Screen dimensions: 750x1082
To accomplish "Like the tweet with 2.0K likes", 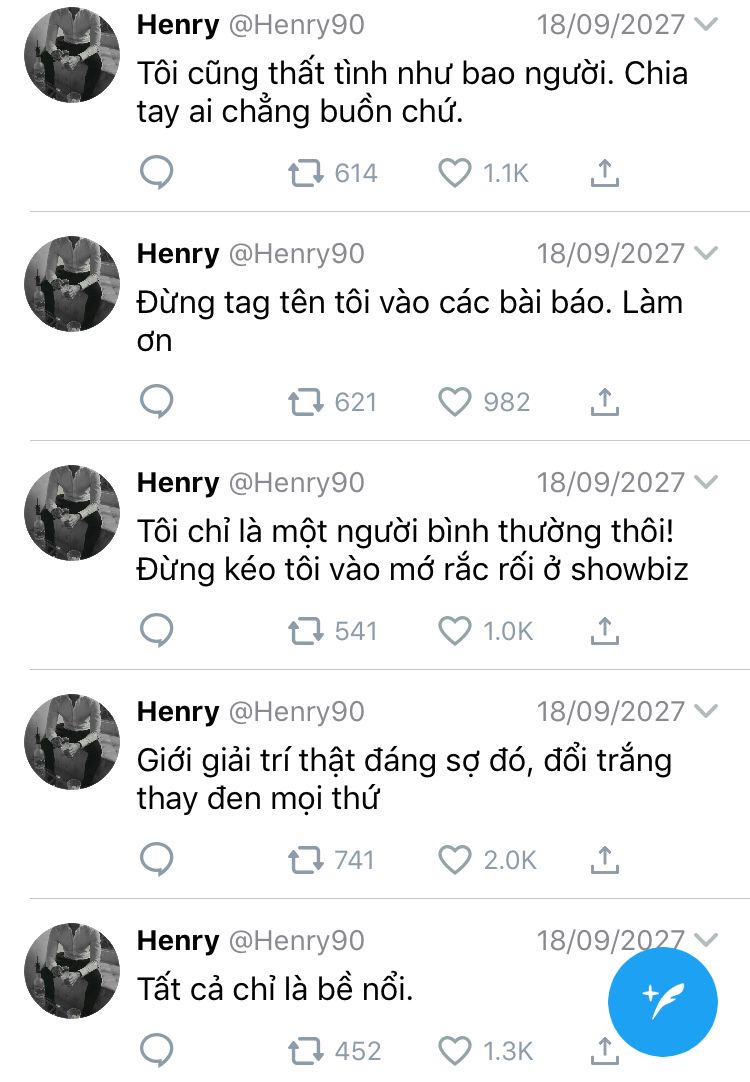I will point(455,860).
